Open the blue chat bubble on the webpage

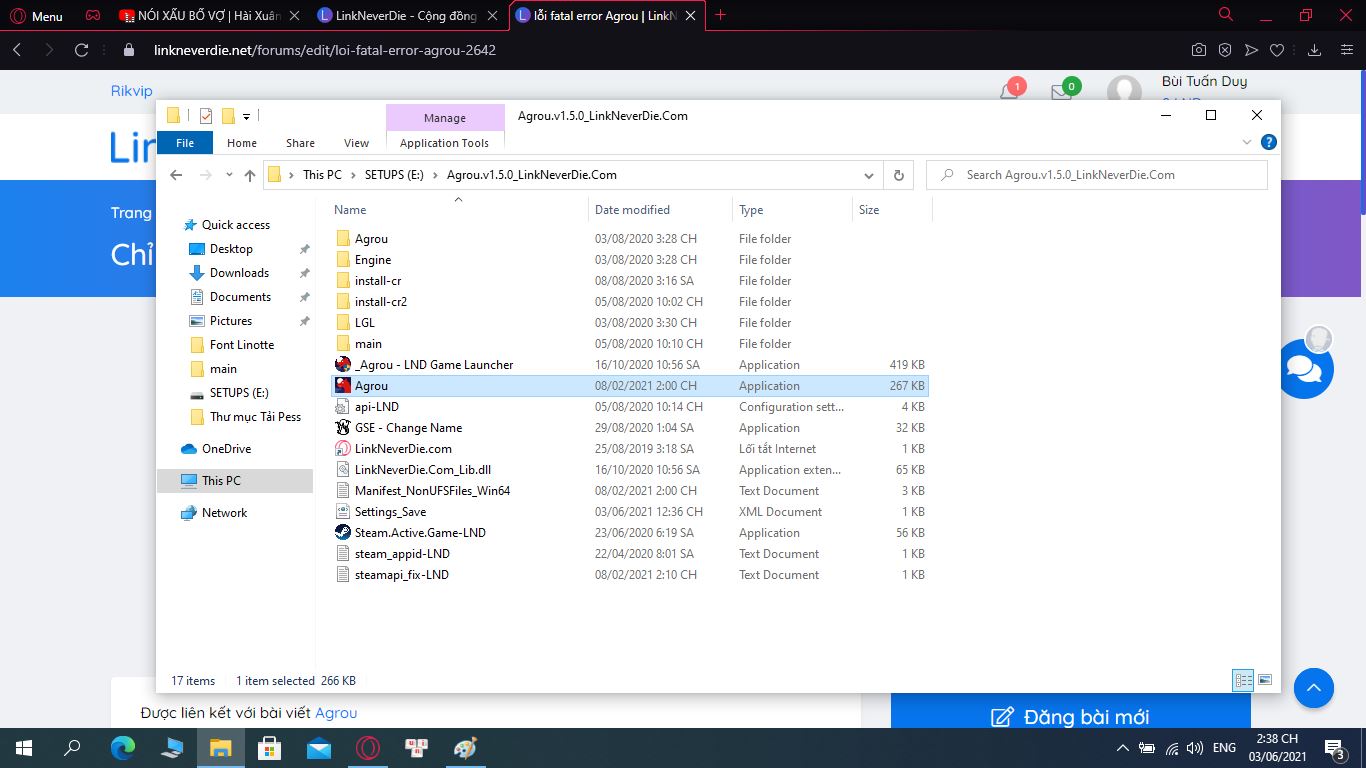click(x=1305, y=370)
